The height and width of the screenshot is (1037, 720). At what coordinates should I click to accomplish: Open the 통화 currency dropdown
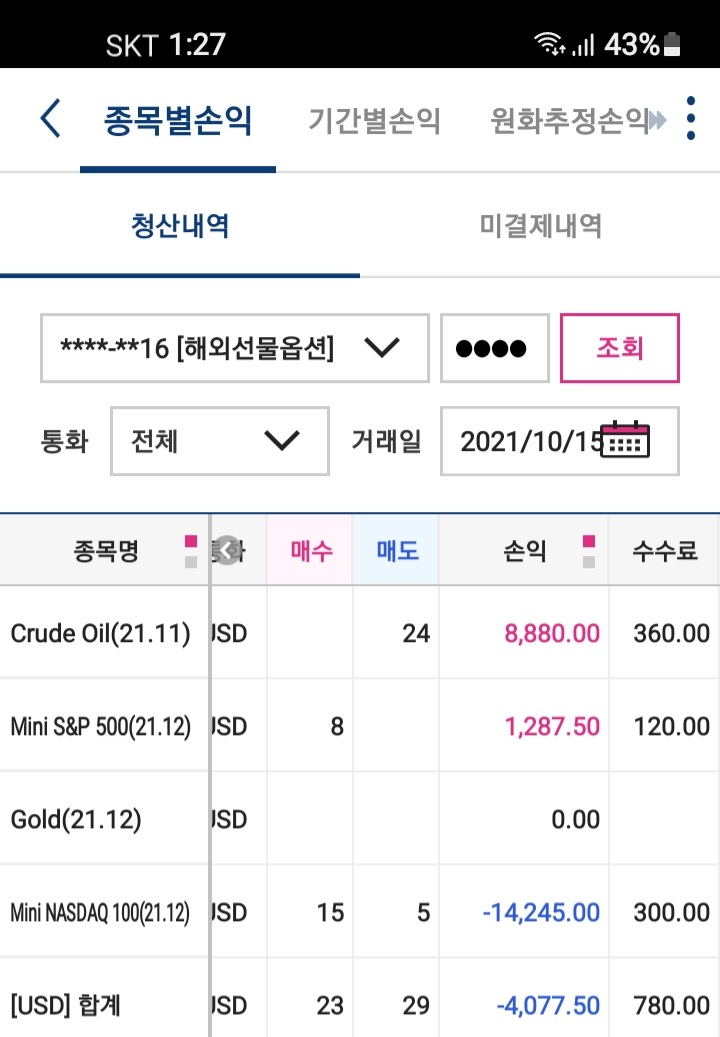click(x=220, y=441)
